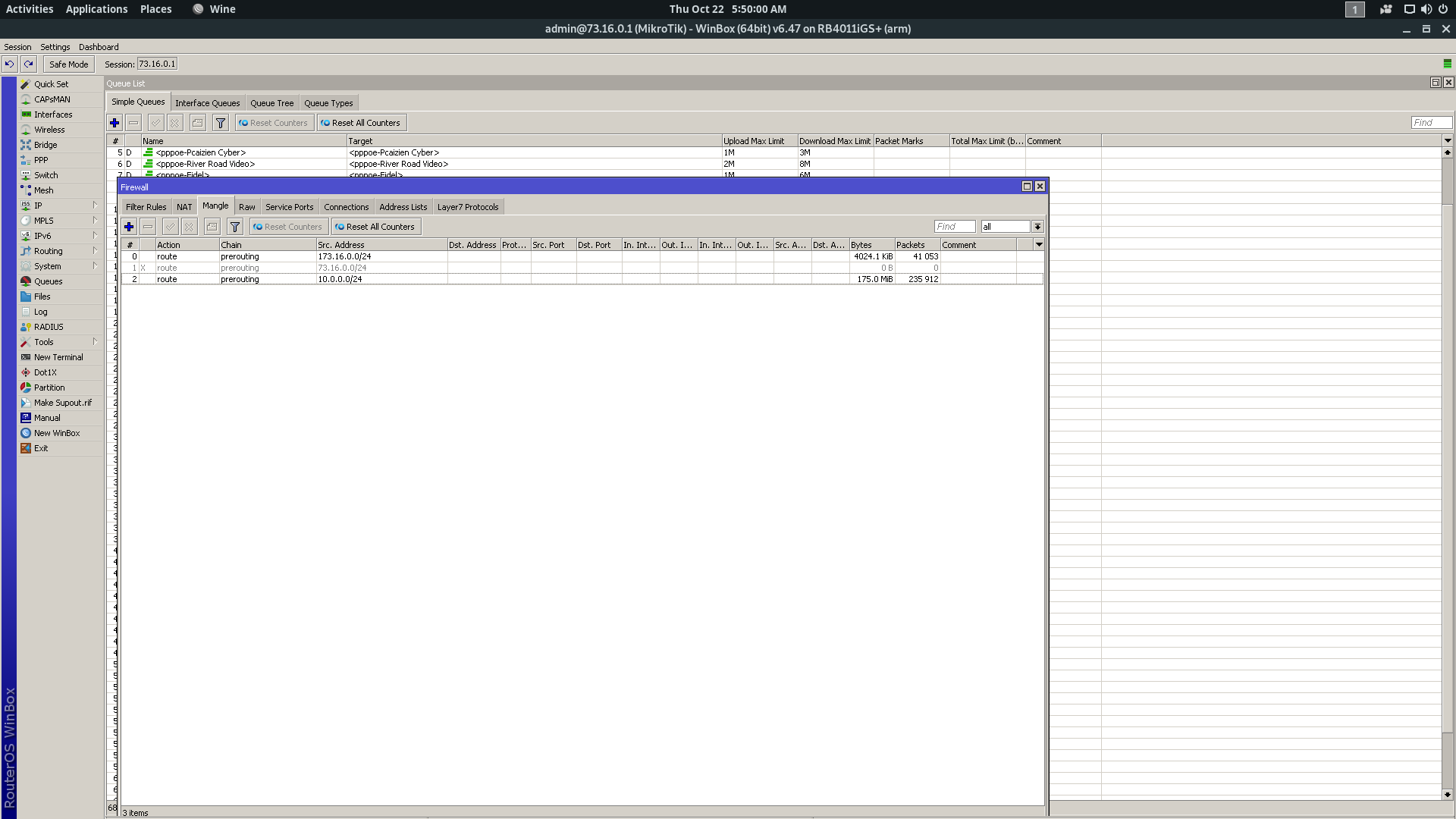Click the Queue List add (plus) icon

[x=115, y=123]
